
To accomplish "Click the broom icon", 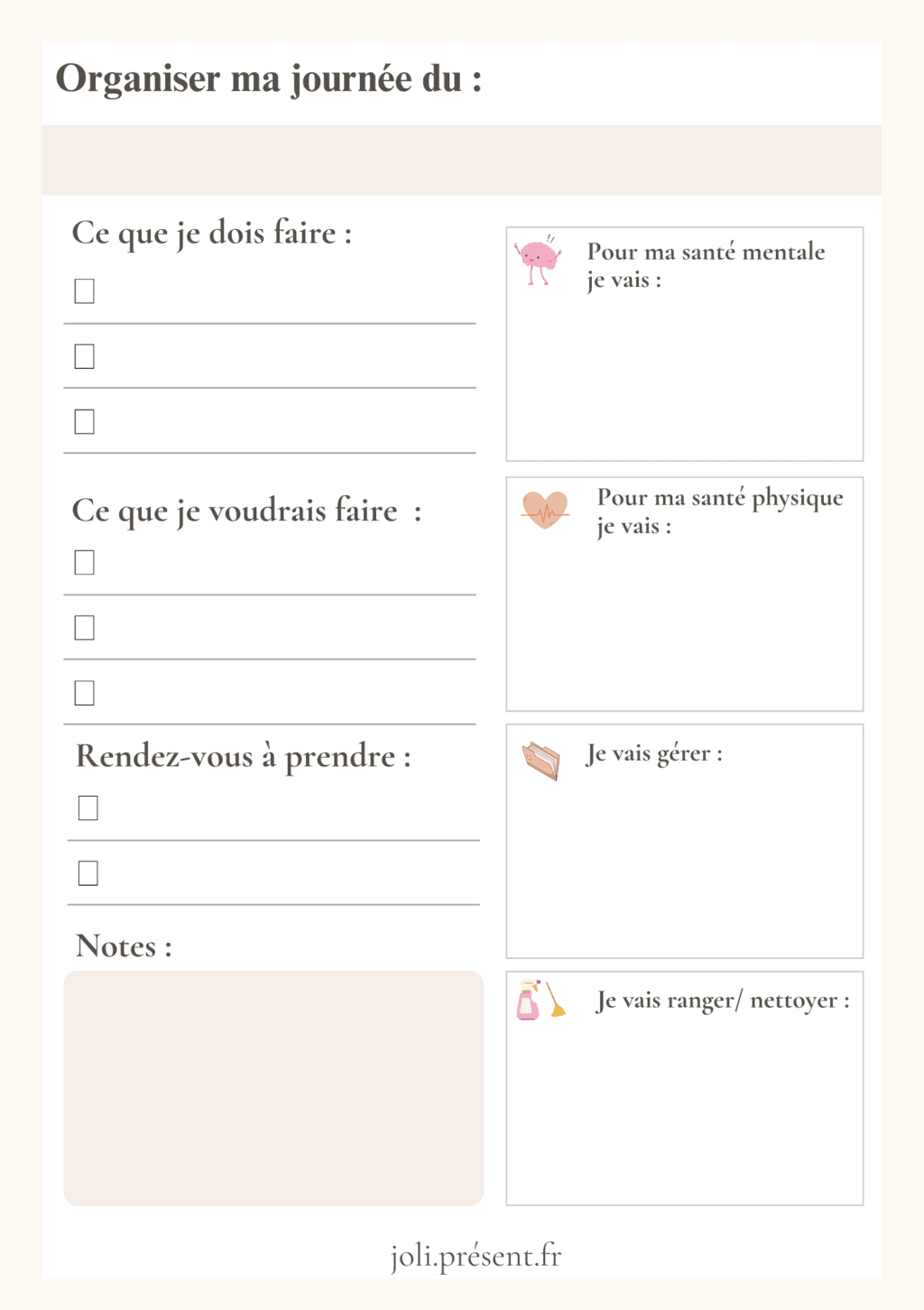I will 556,1000.
